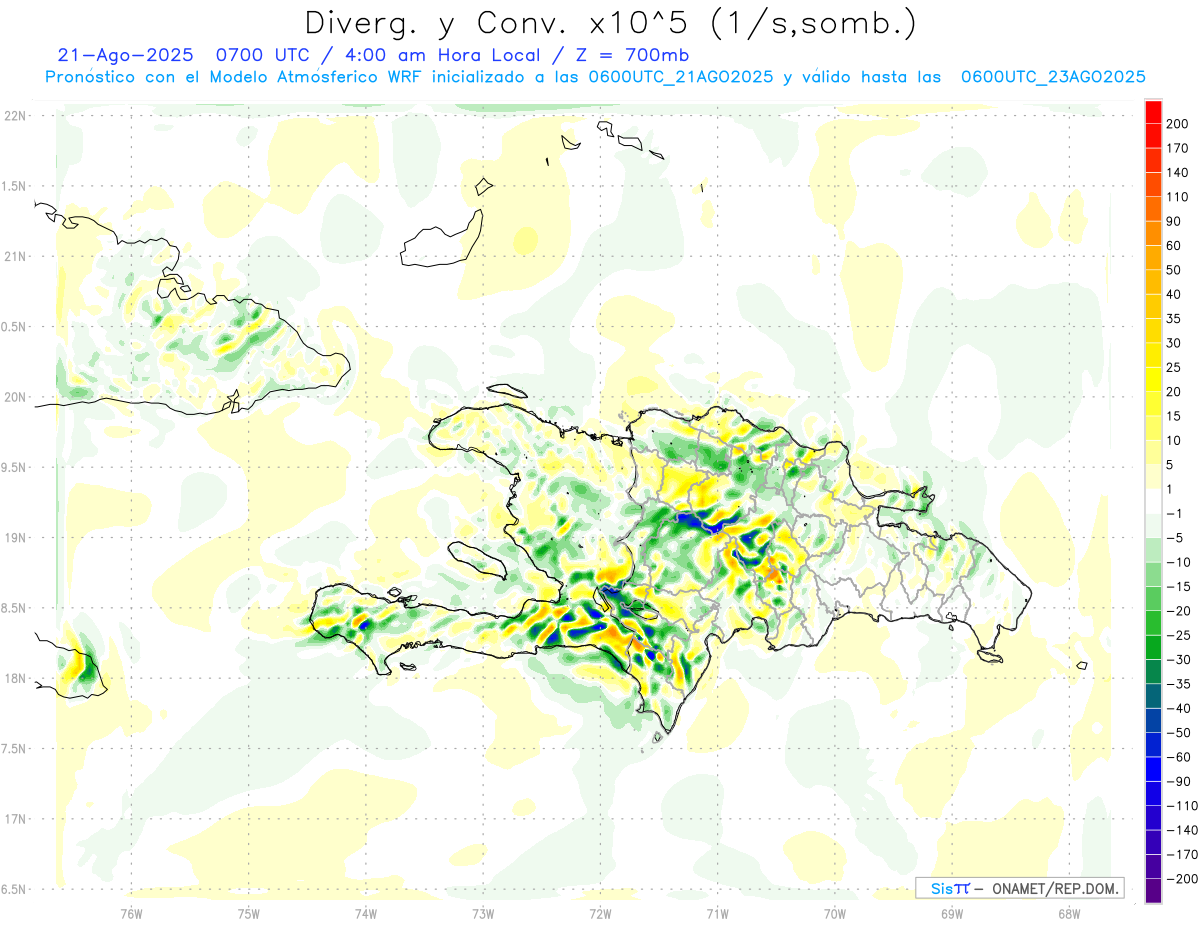This screenshot has width=1200, height=927.
Task: Click the positive '110' colorbar label
Action: [x=1177, y=197]
